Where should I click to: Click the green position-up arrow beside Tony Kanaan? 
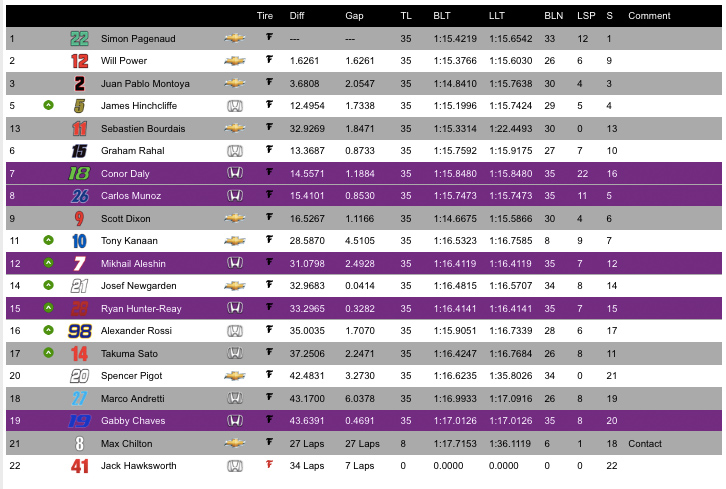coord(48,240)
